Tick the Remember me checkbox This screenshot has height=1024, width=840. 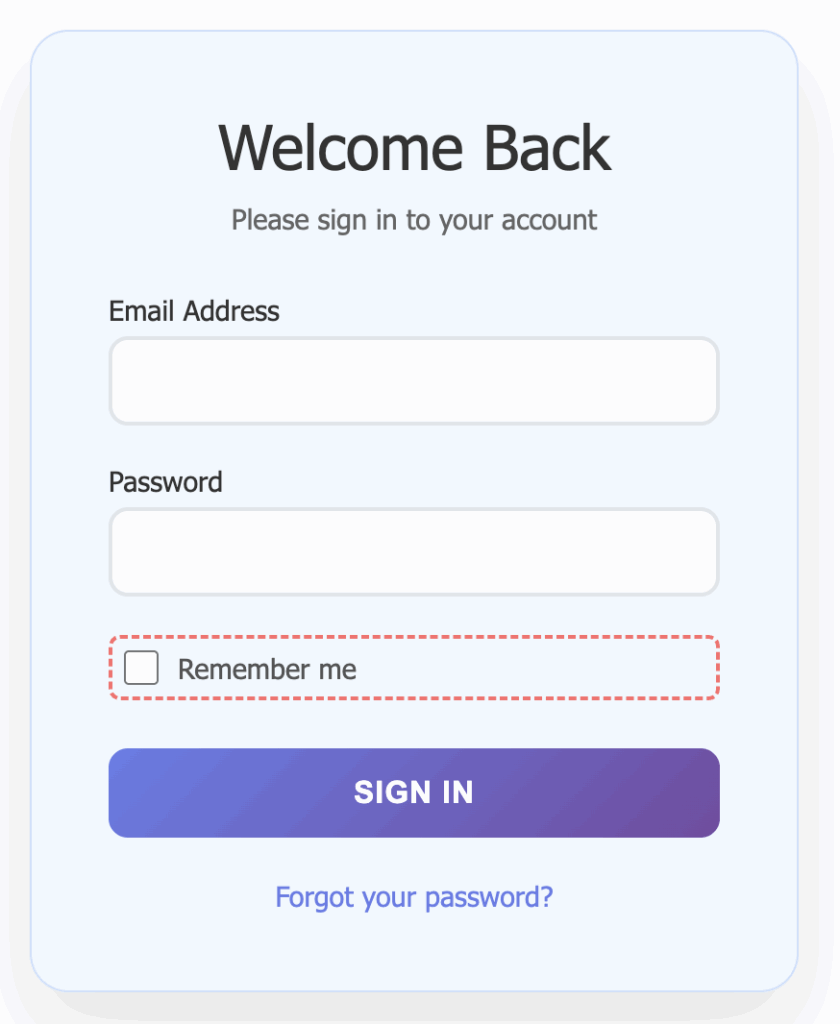(x=141, y=668)
